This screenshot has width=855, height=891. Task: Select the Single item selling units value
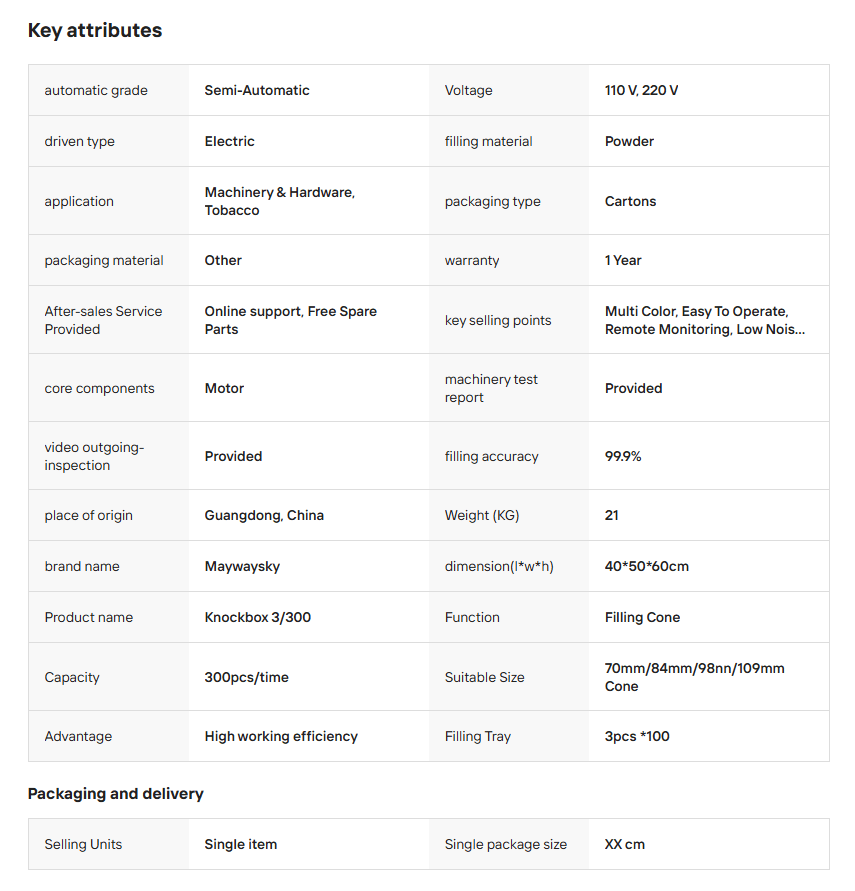coord(240,845)
